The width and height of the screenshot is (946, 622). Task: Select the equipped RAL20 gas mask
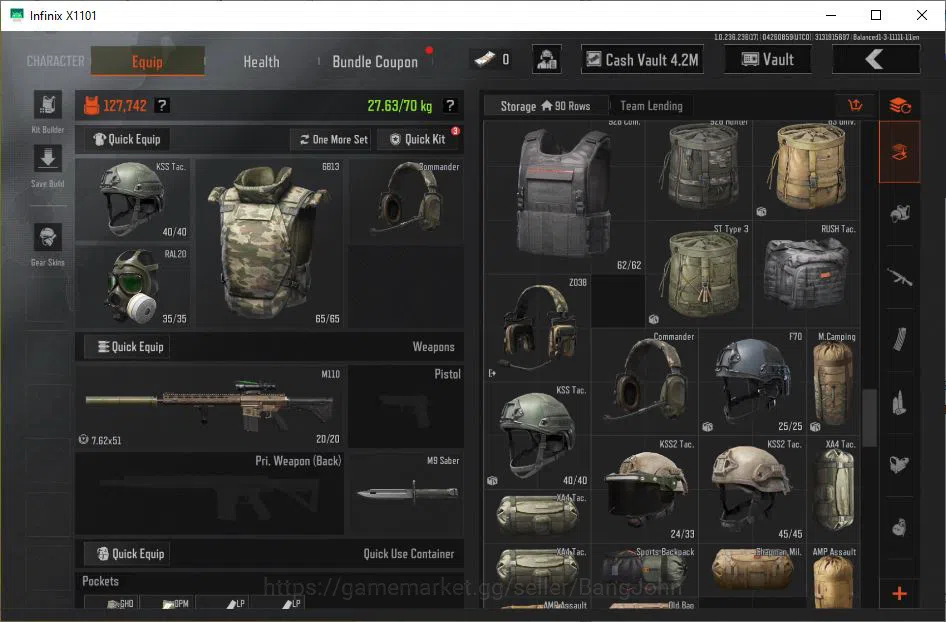tap(133, 287)
